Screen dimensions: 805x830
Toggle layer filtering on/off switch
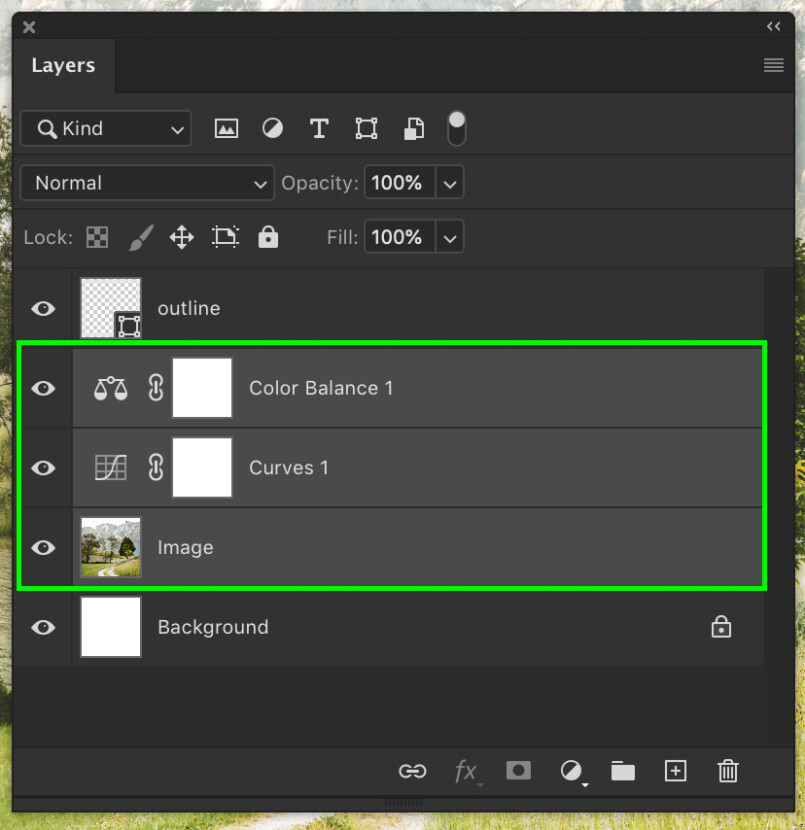[456, 127]
